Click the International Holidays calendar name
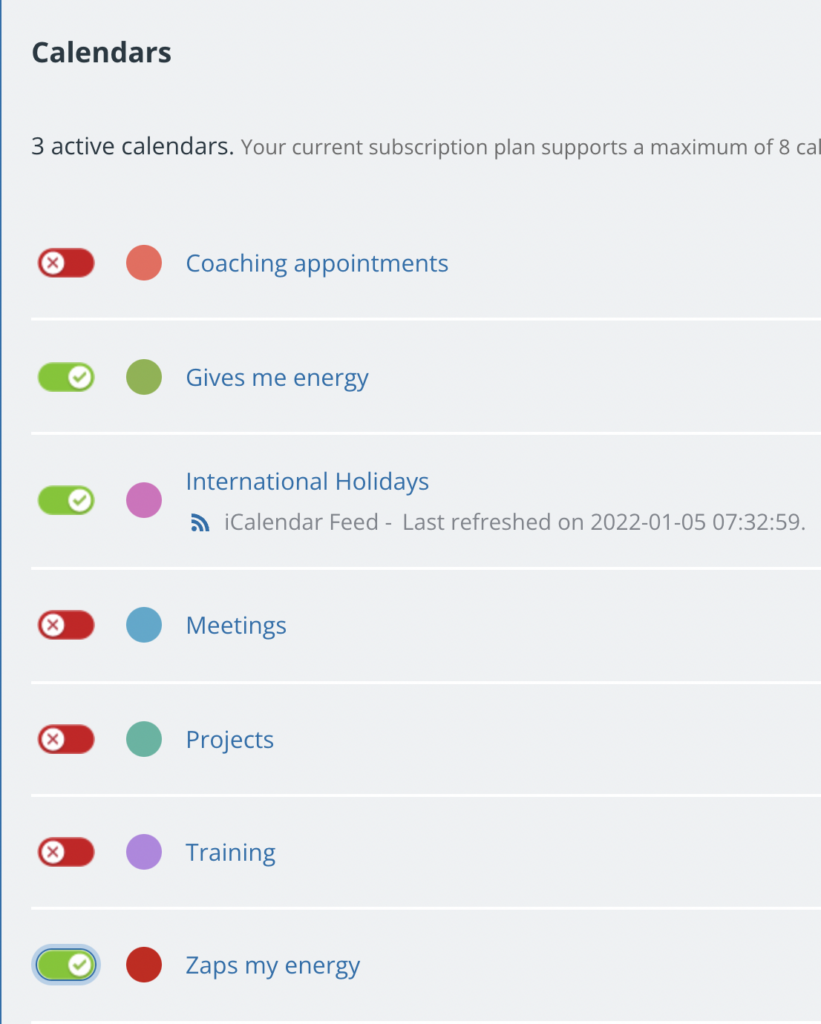 pyautogui.click(x=307, y=481)
